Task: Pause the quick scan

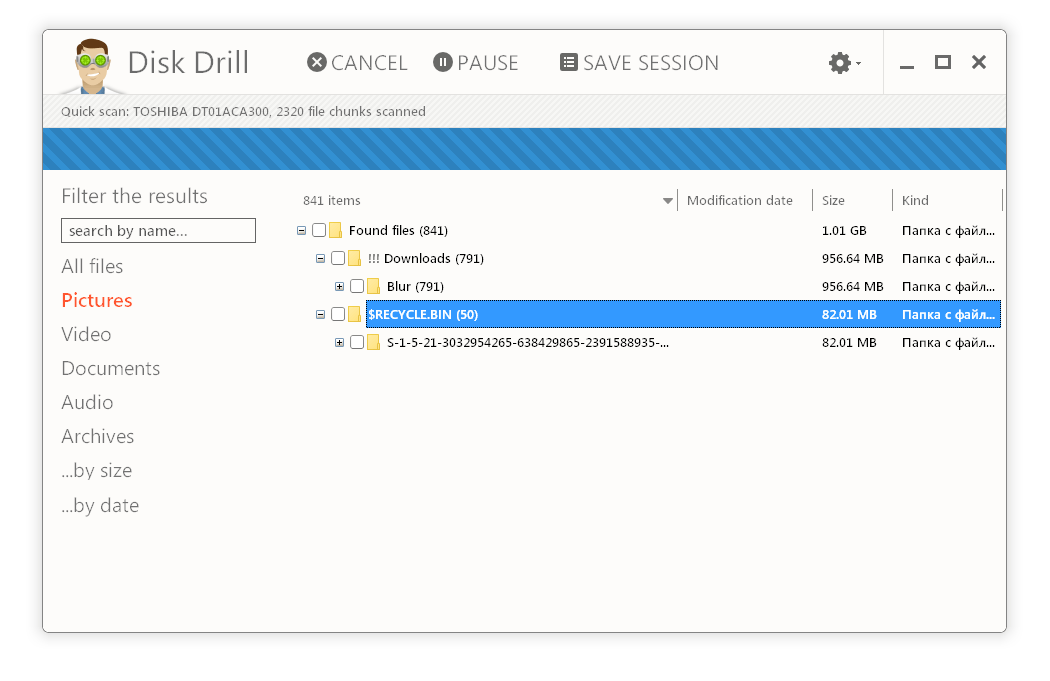Action: tap(475, 63)
